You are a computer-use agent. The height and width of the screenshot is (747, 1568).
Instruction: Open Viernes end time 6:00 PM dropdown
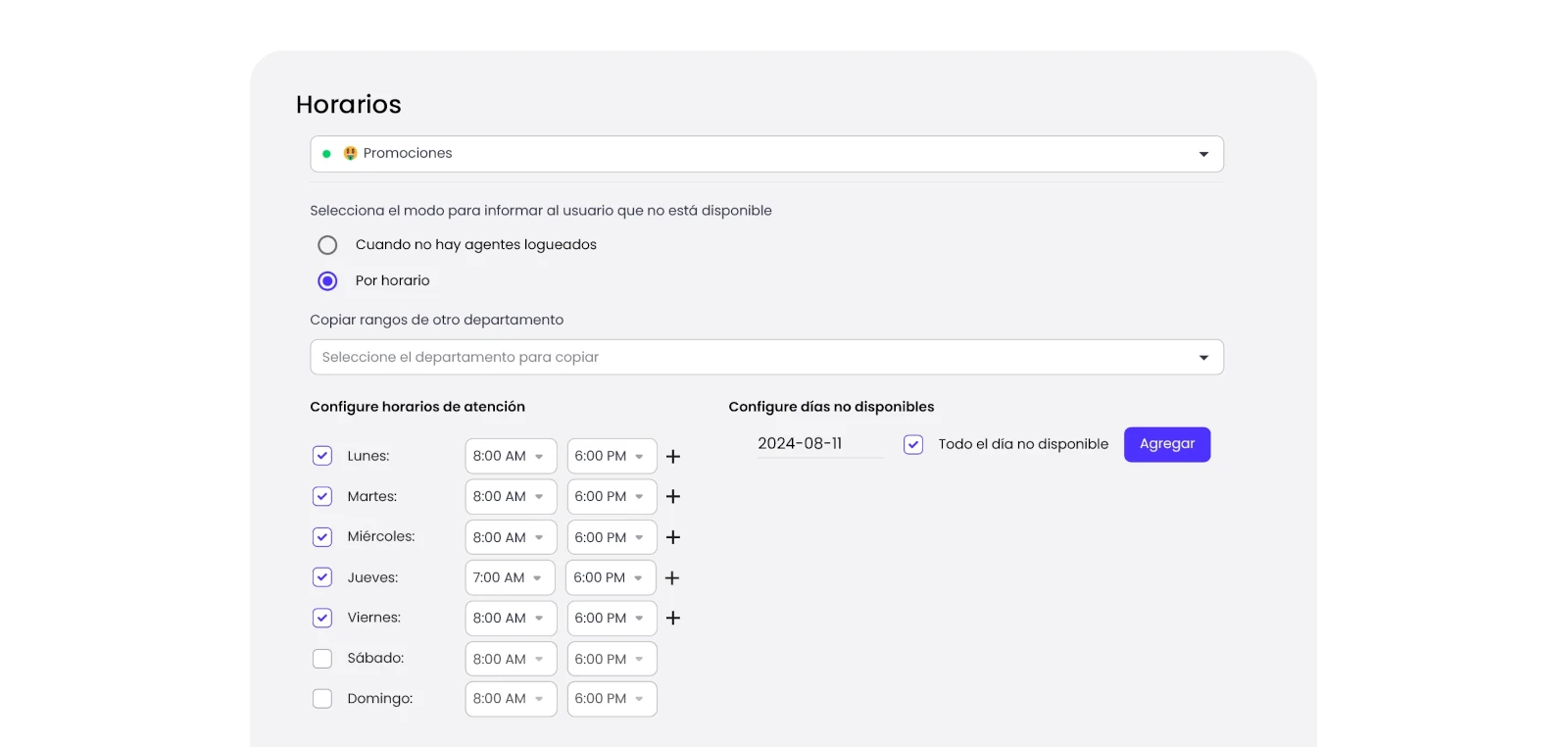point(612,619)
